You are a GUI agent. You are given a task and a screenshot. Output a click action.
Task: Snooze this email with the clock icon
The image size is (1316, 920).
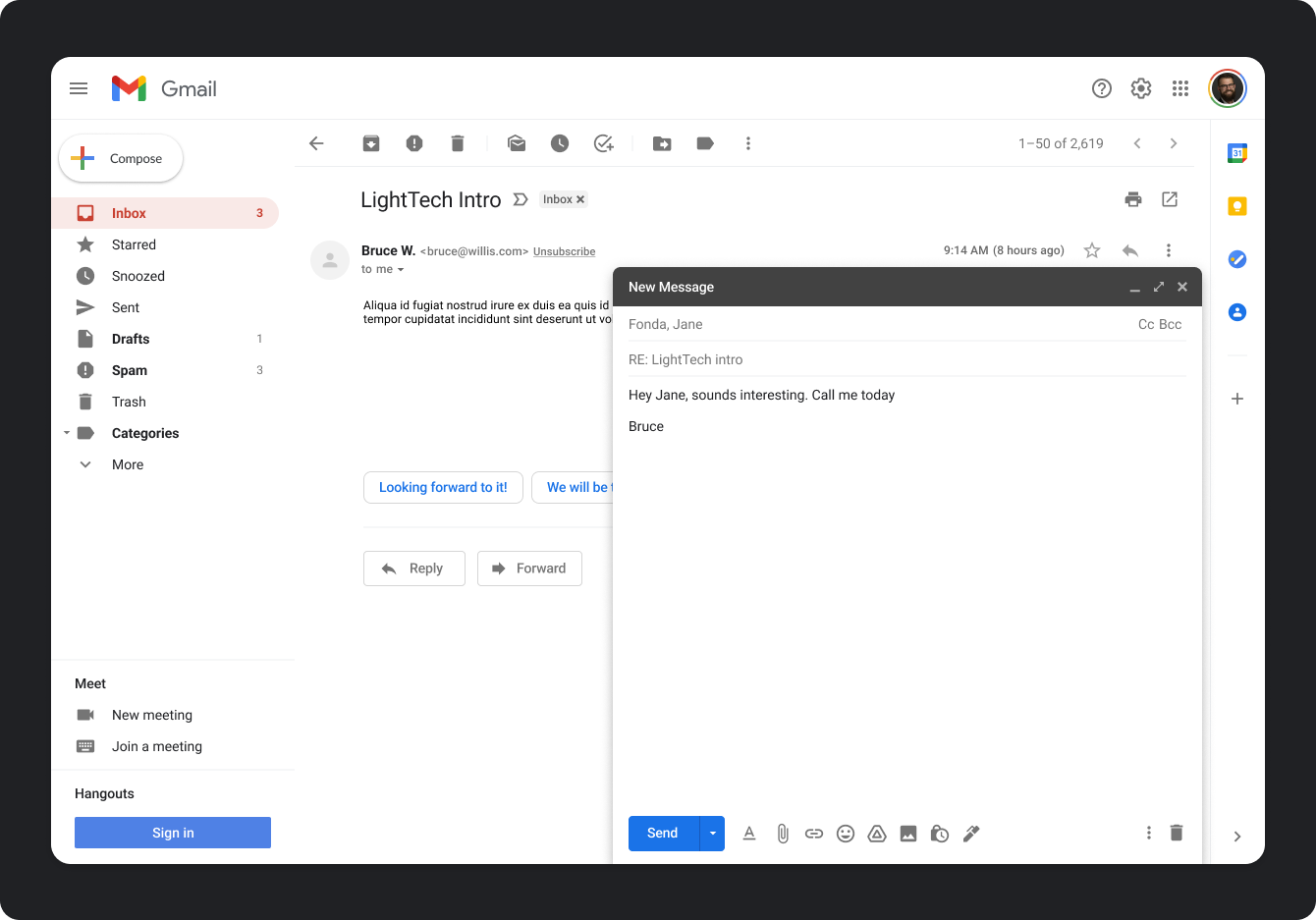click(x=560, y=143)
